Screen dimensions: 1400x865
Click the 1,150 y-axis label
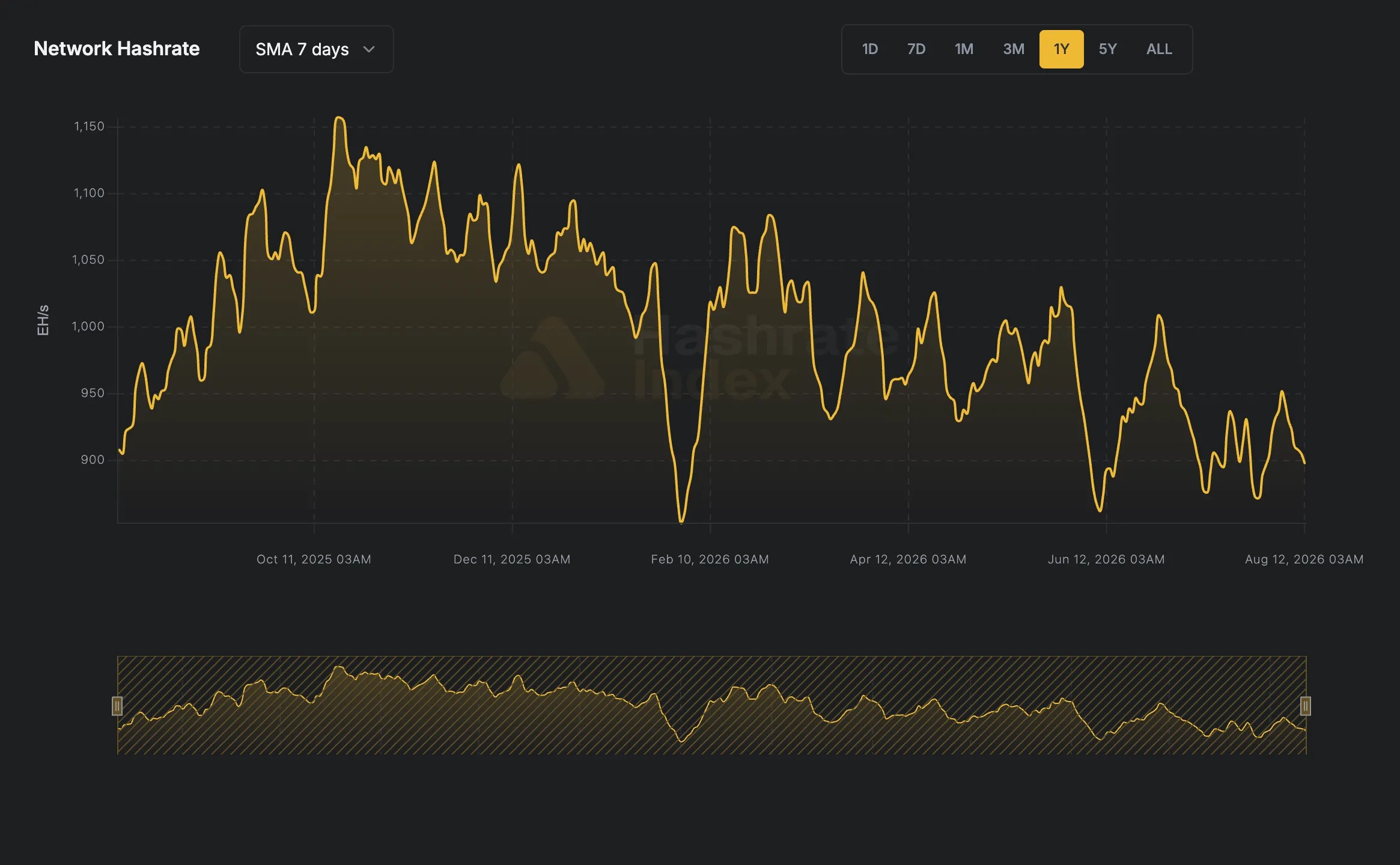pyautogui.click(x=89, y=126)
